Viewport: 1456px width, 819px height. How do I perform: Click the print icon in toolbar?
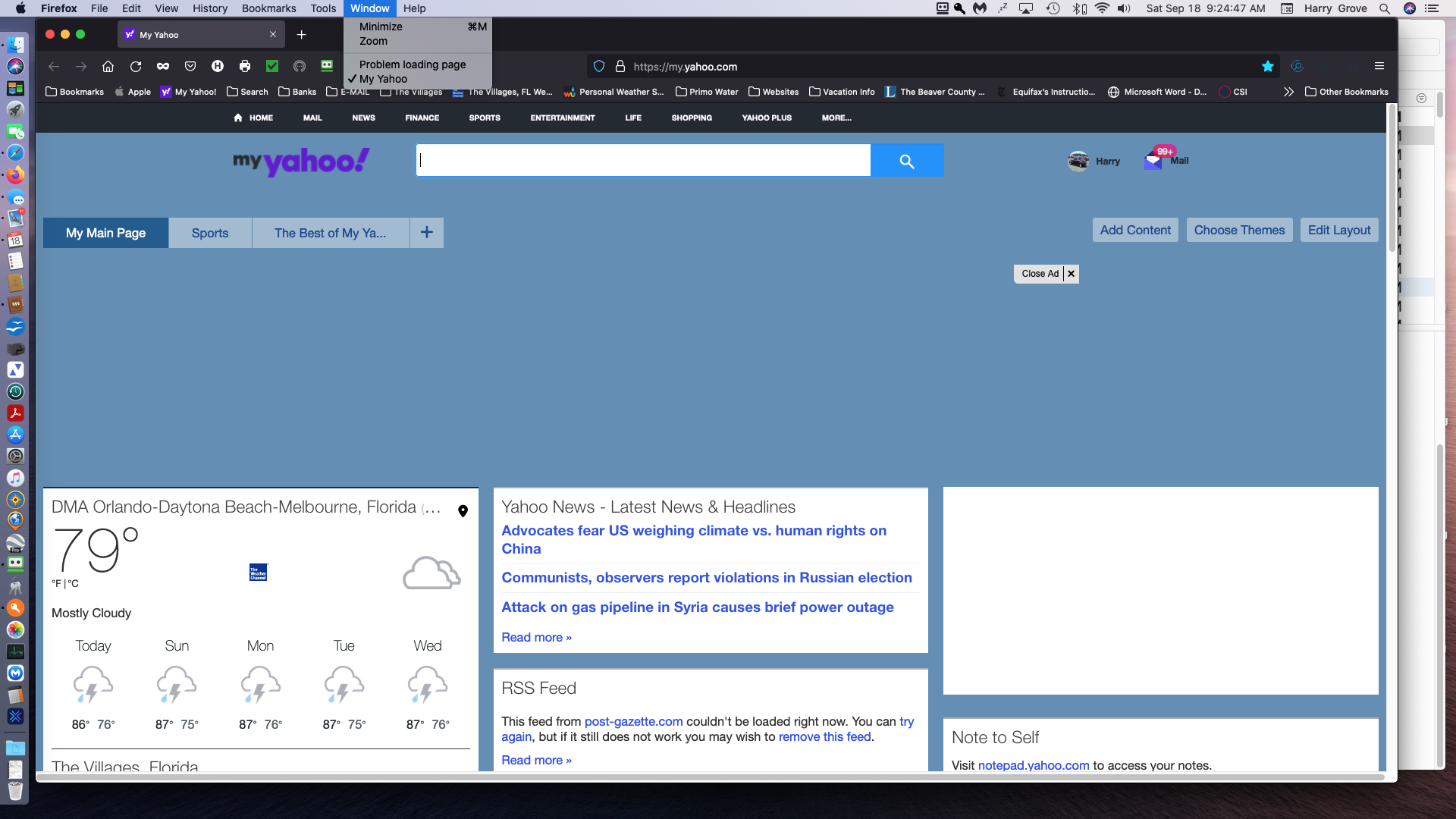pos(244,67)
